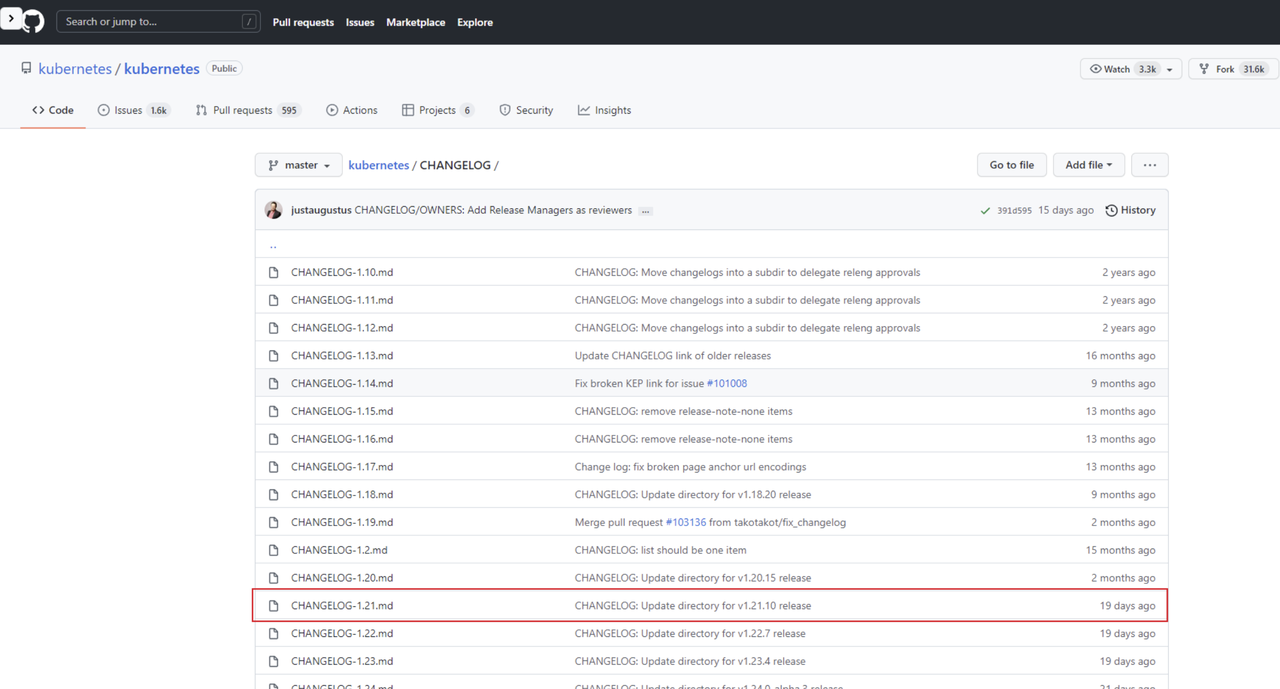Go to parent directory (..) row
The height and width of the screenshot is (689, 1280).
(711, 245)
